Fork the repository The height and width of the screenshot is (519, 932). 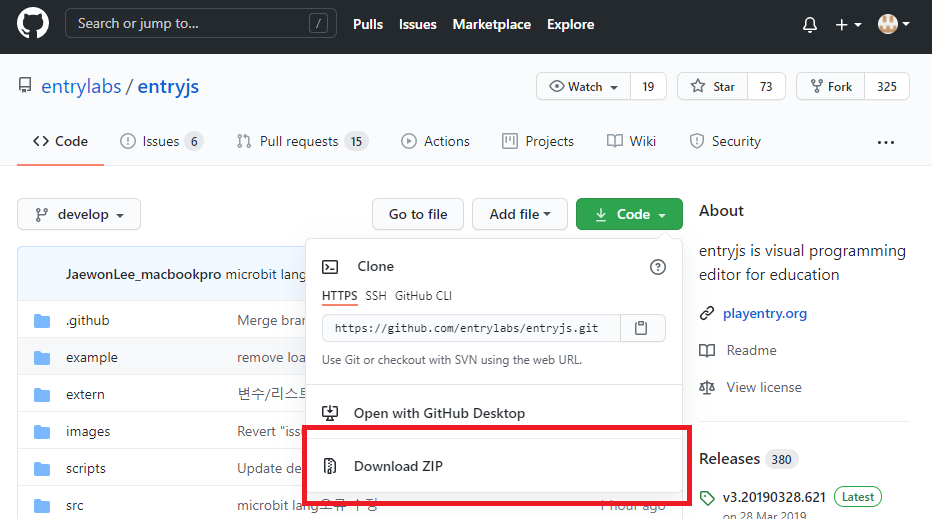point(830,86)
